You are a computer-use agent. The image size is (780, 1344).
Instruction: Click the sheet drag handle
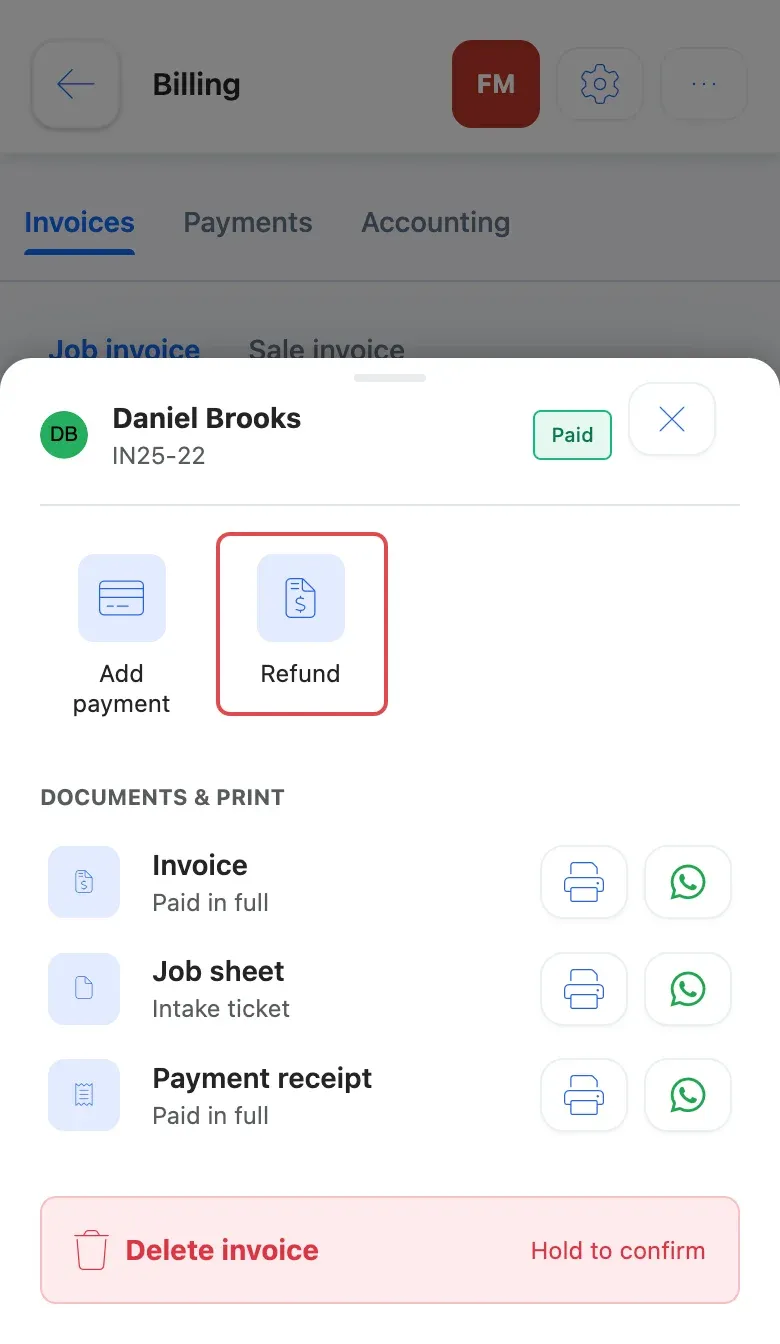(x=390, y=378)
